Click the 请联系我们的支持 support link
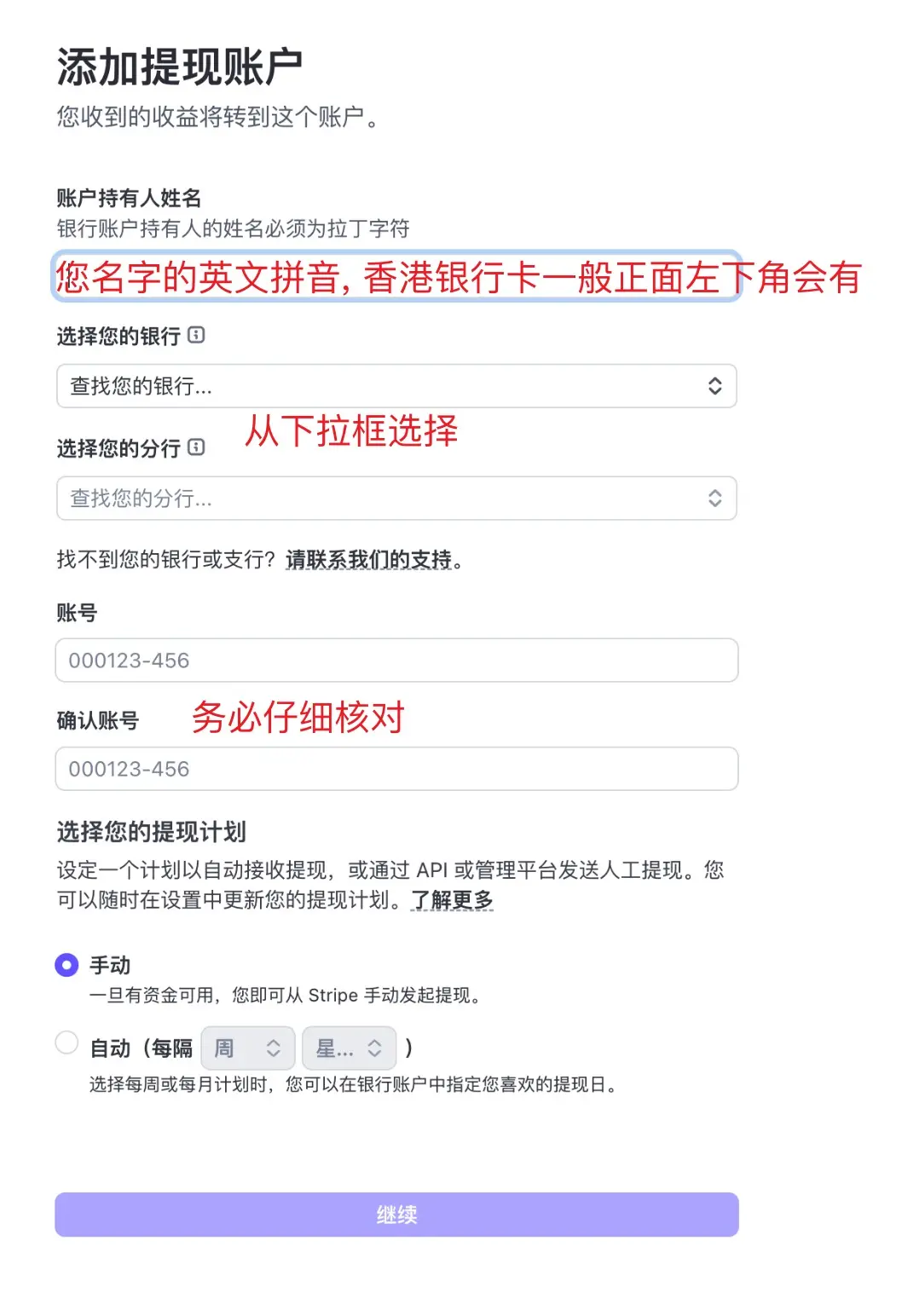 pos(369,559)
